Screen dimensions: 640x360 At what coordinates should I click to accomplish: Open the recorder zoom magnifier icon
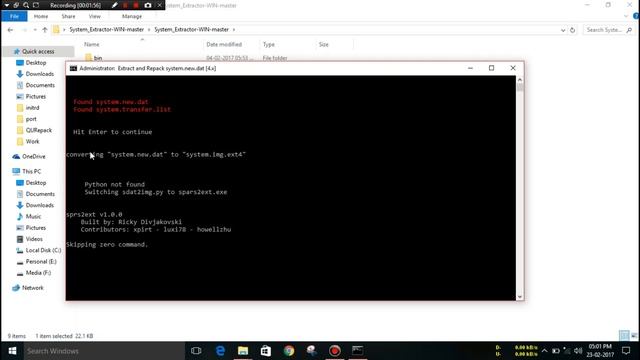tap(26, 5)
